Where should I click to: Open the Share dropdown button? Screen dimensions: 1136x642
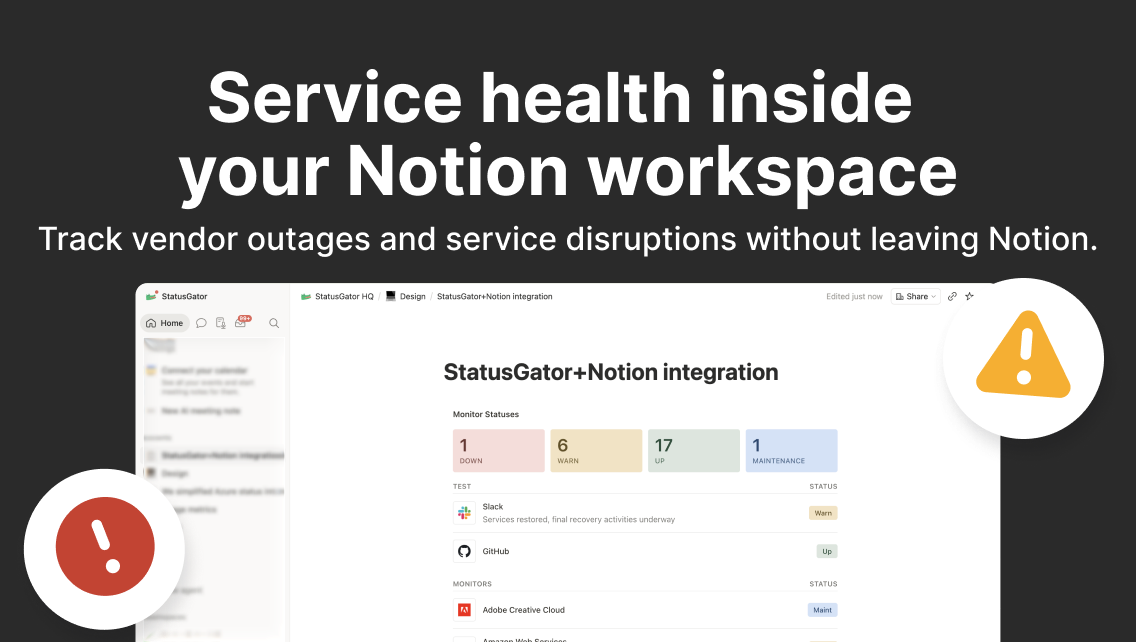coord(916,296)
